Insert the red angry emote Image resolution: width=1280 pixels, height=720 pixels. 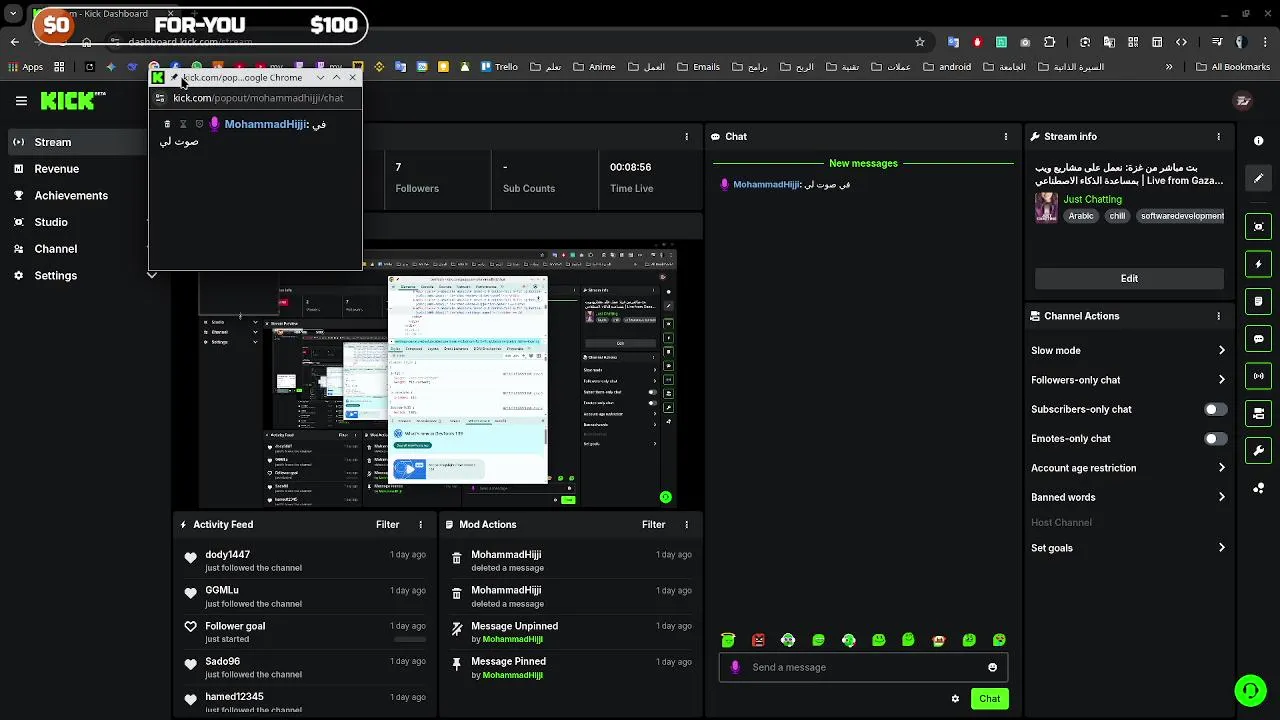tap(758, 640)
